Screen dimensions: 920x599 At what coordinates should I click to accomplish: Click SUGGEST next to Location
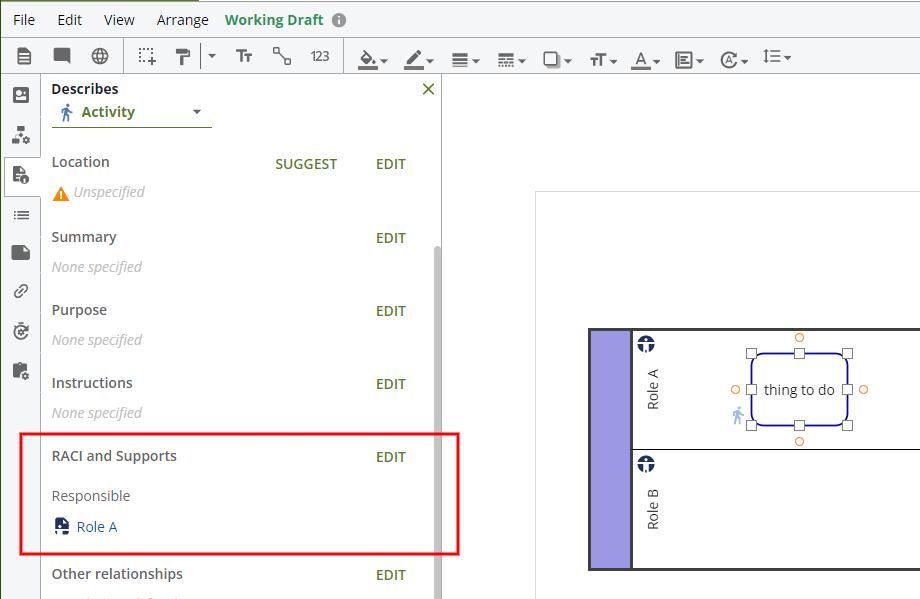(x=306, y=164)
